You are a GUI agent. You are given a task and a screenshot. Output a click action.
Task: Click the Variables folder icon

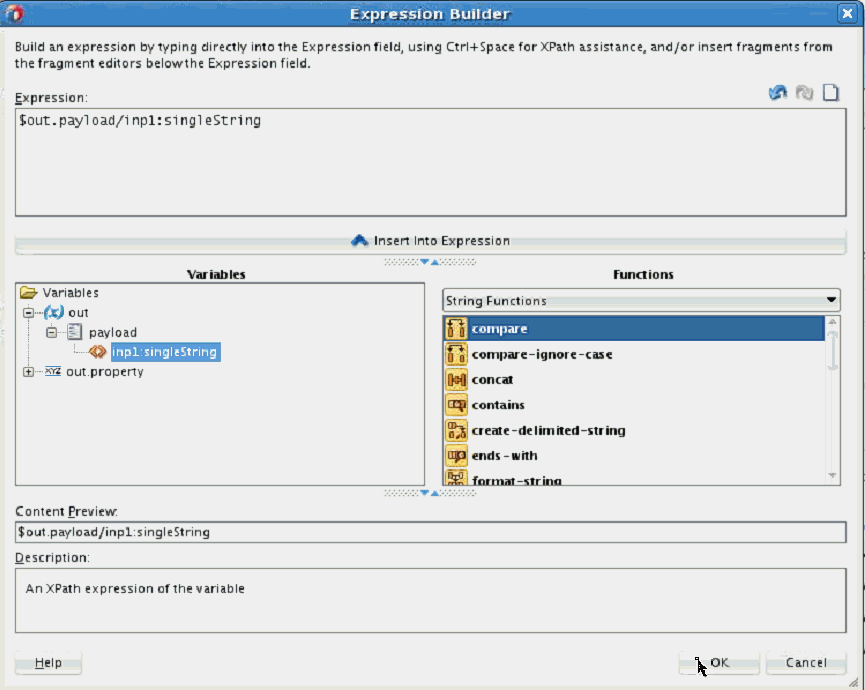pyautogui.click(x=29, y=293)
